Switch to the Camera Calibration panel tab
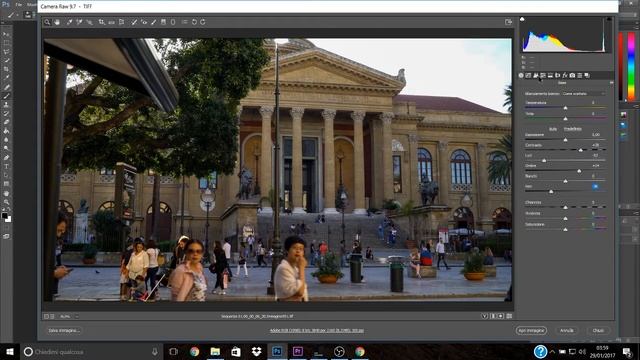The width and height of the screenshot is (640, 360). pyautogui.click(x=572, y=76)
